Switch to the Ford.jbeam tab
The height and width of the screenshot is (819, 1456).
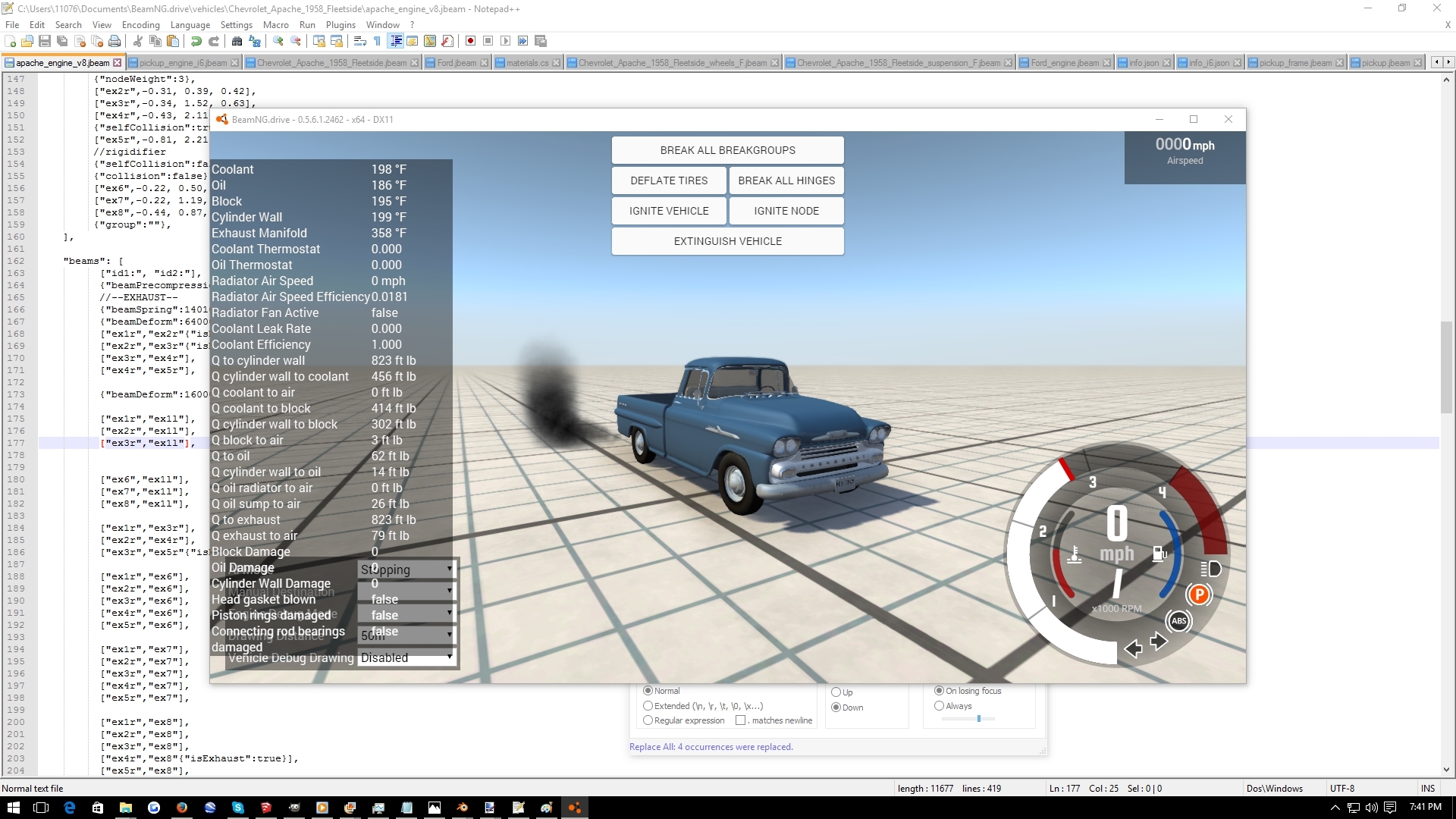tap(457, 63)
